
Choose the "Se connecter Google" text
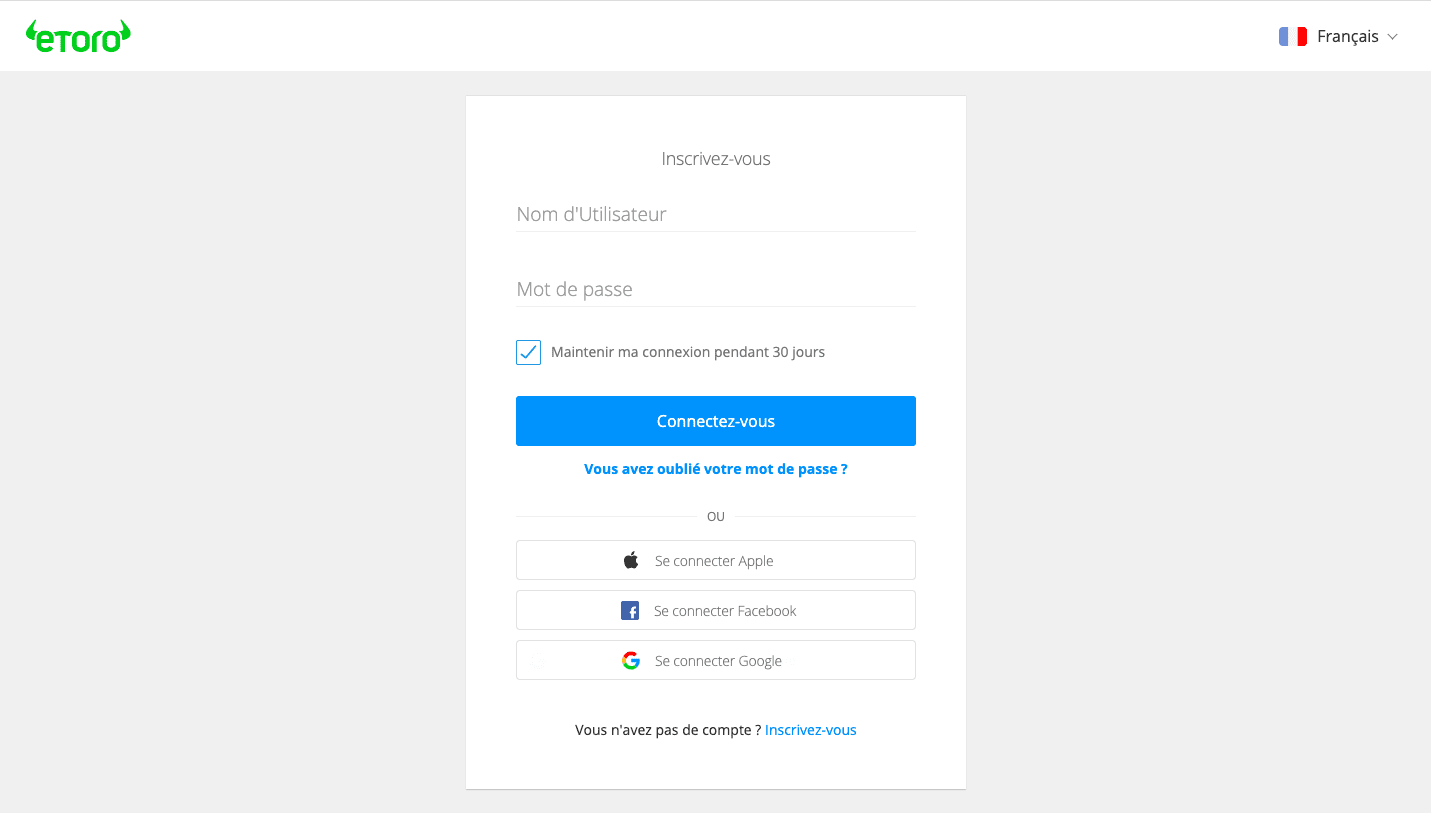pyautogui.click(x=718, y=661)
